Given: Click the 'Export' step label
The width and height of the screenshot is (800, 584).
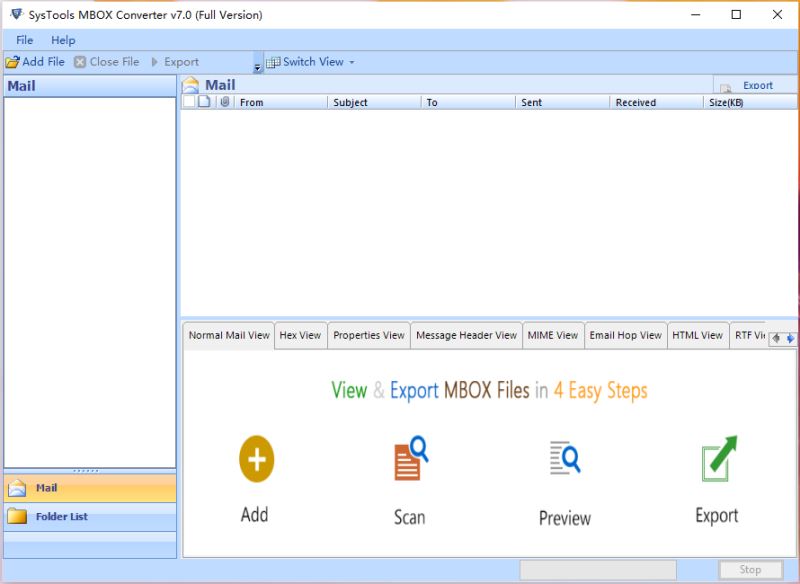Looking at the screenshot, I should pos(717,516).
